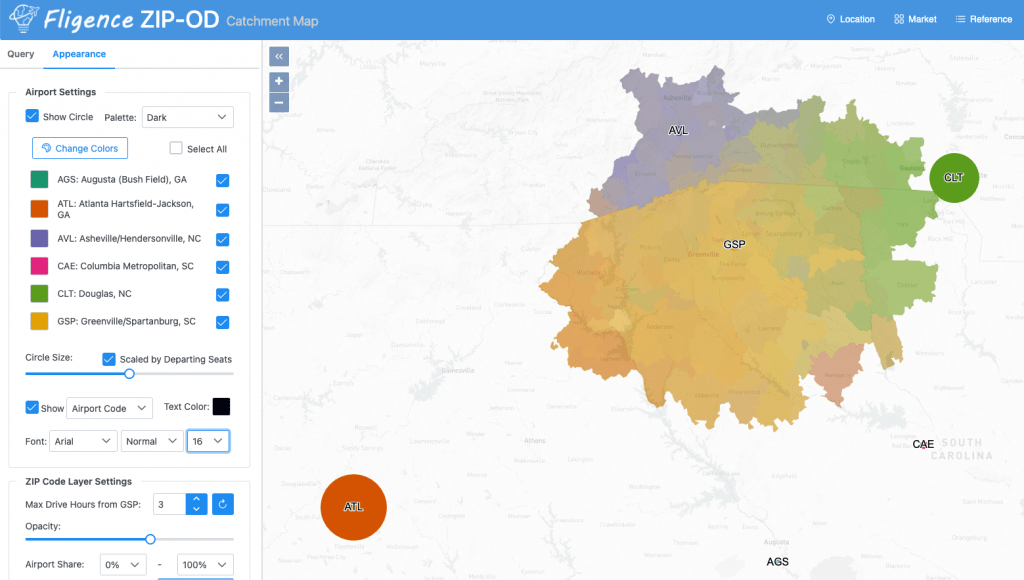Viewport: 1024px width, 580px height.
Task: Uncheck Scaled by Departing Seats
Action: click(x=109, y=359)
